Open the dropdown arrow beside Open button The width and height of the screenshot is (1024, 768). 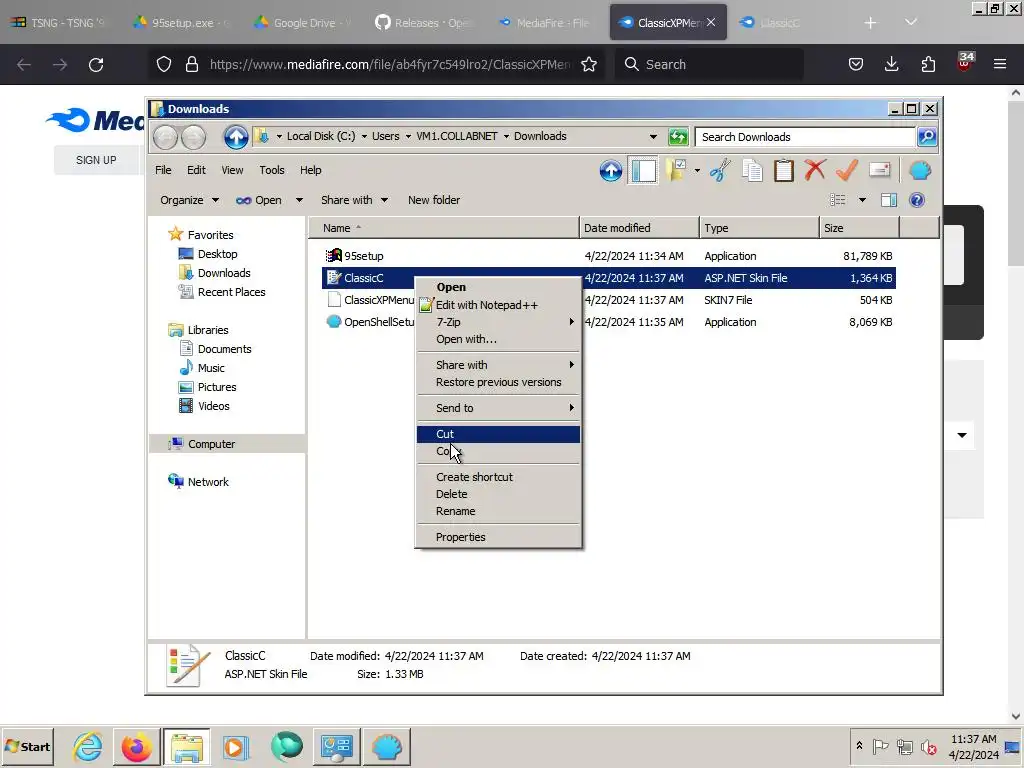point(299,200)
